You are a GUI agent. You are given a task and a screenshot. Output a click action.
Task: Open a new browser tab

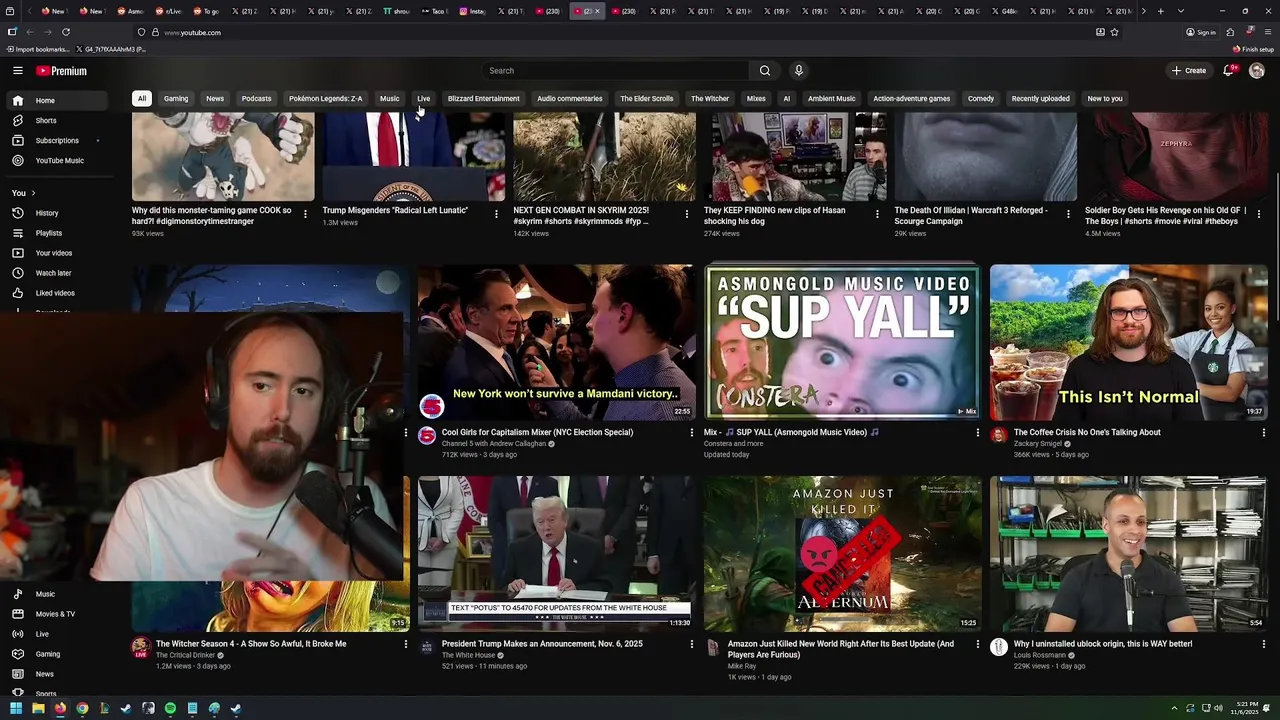coord(1160,11)
